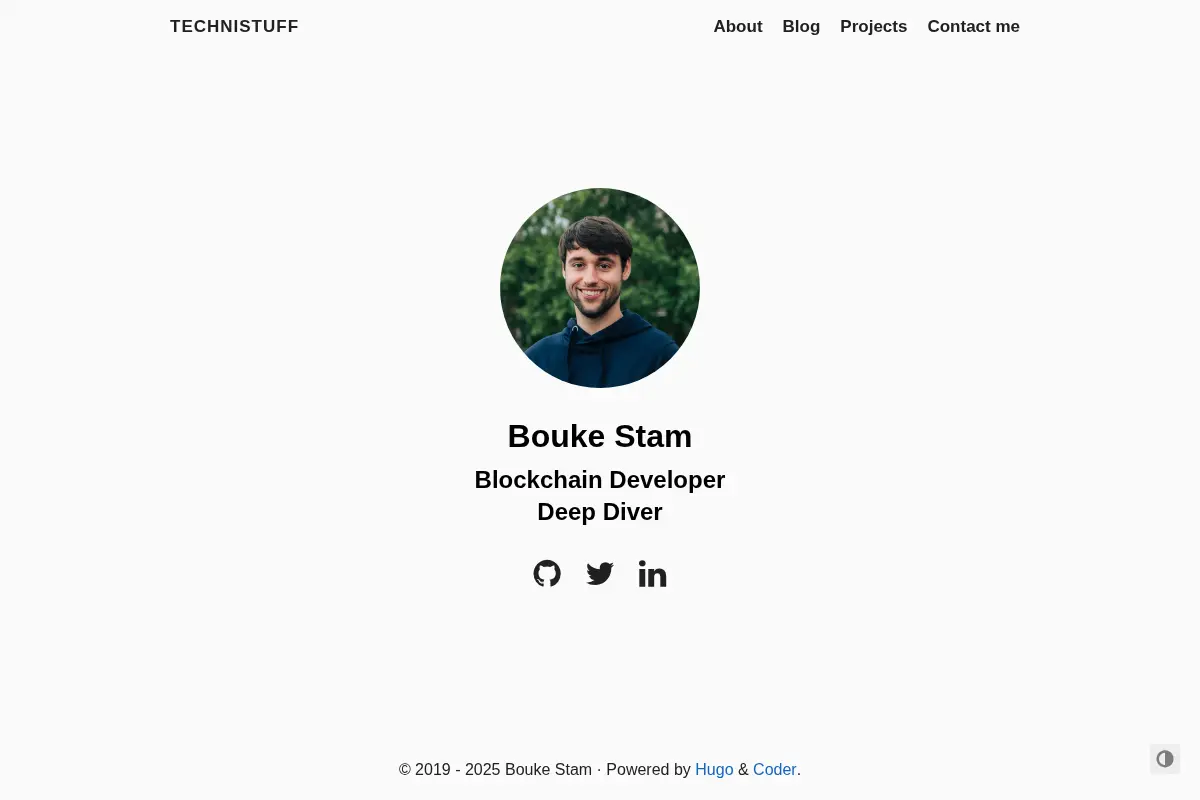This screenshot has width=1200, height=800.
Task: Open the Blog menu item
Action: click(801, 27)
